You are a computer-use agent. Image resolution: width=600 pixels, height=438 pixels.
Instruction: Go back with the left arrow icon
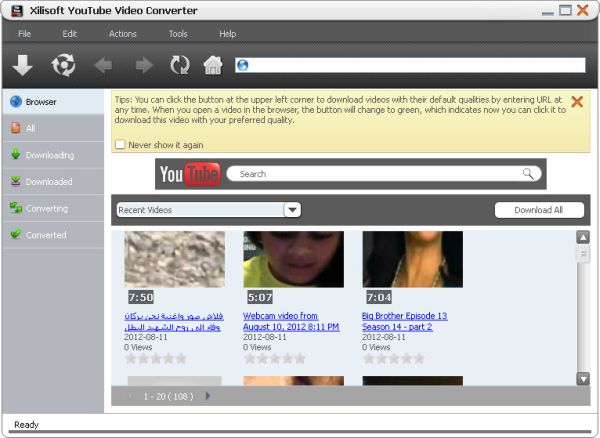[x=102, y=66]
